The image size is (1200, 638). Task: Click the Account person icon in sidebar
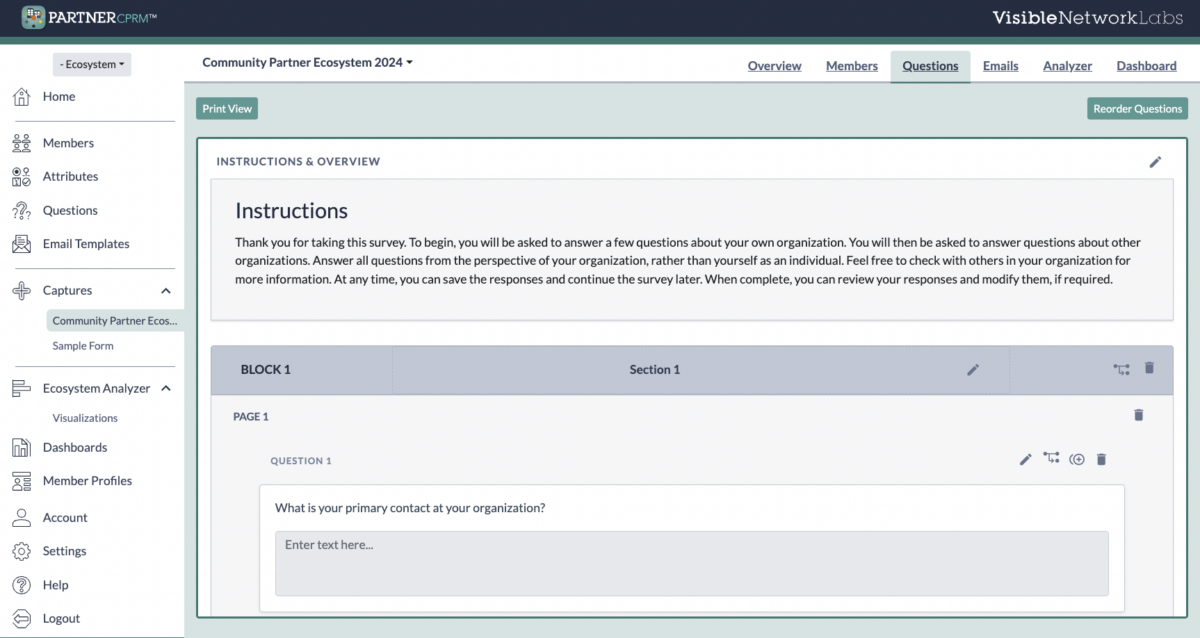(x=21, y=518)
